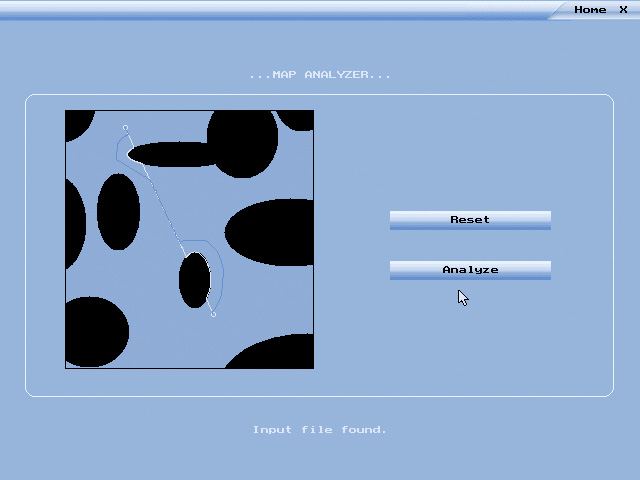Select the path start node circle at top
This screenshot has height=480, width=640.
(125, 128)
